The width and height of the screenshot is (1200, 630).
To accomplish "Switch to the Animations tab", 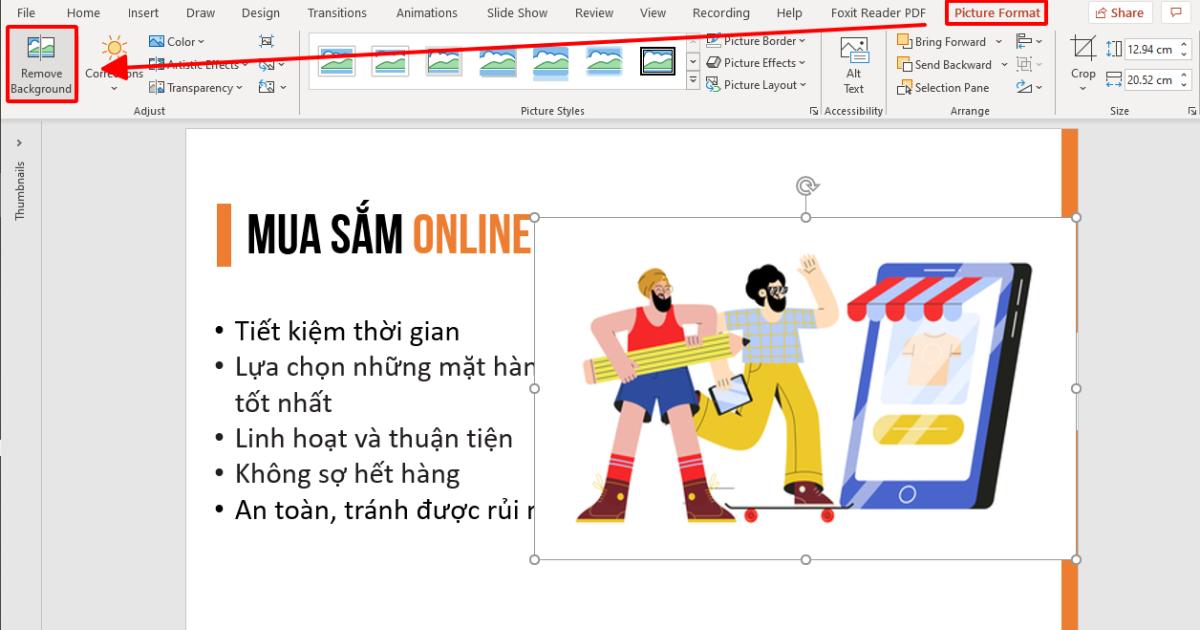I will pyautogui.click(x=427, y=13).
